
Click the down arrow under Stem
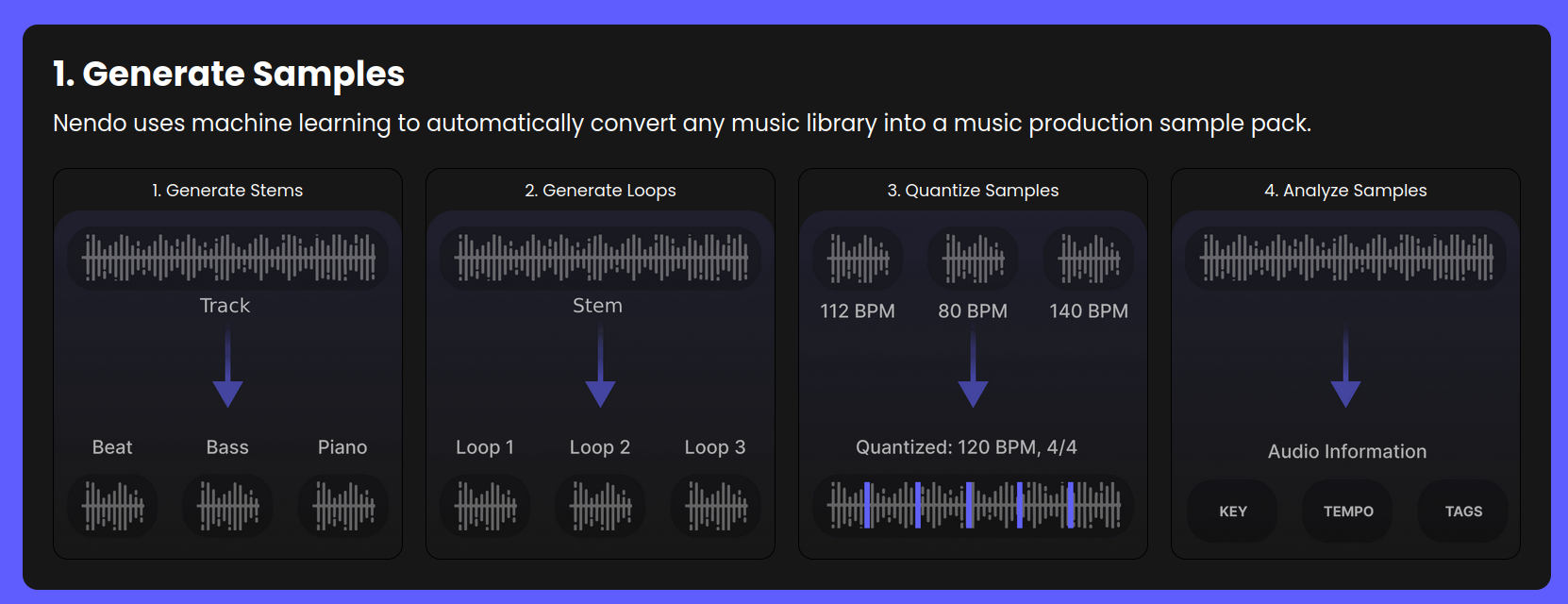point(601,366)
